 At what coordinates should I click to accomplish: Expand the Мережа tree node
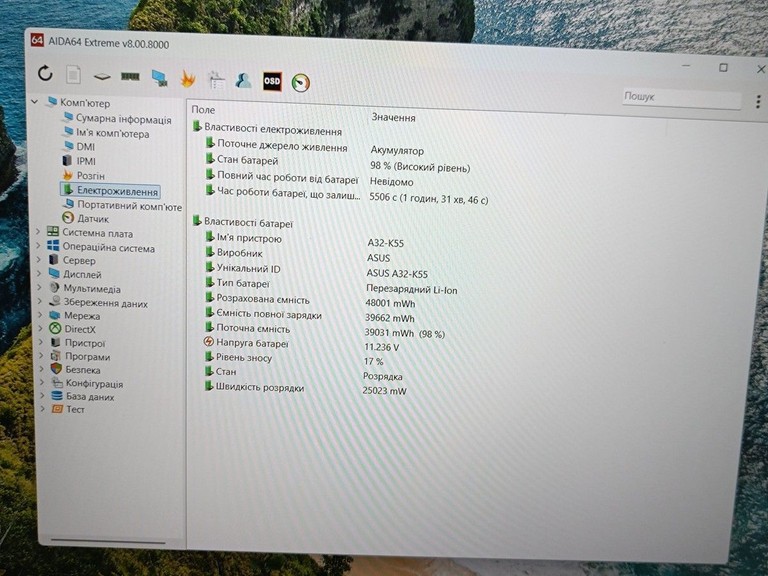point(41,315)
